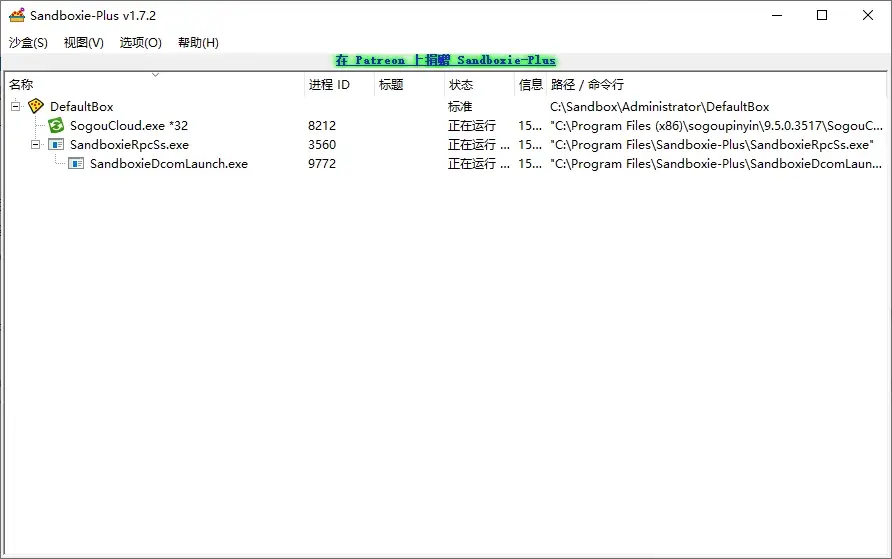Image resolution: width=892 pixels, height=559 pixels.
Task: Click the DefaultBox sandbox icon
Action: 36,106
